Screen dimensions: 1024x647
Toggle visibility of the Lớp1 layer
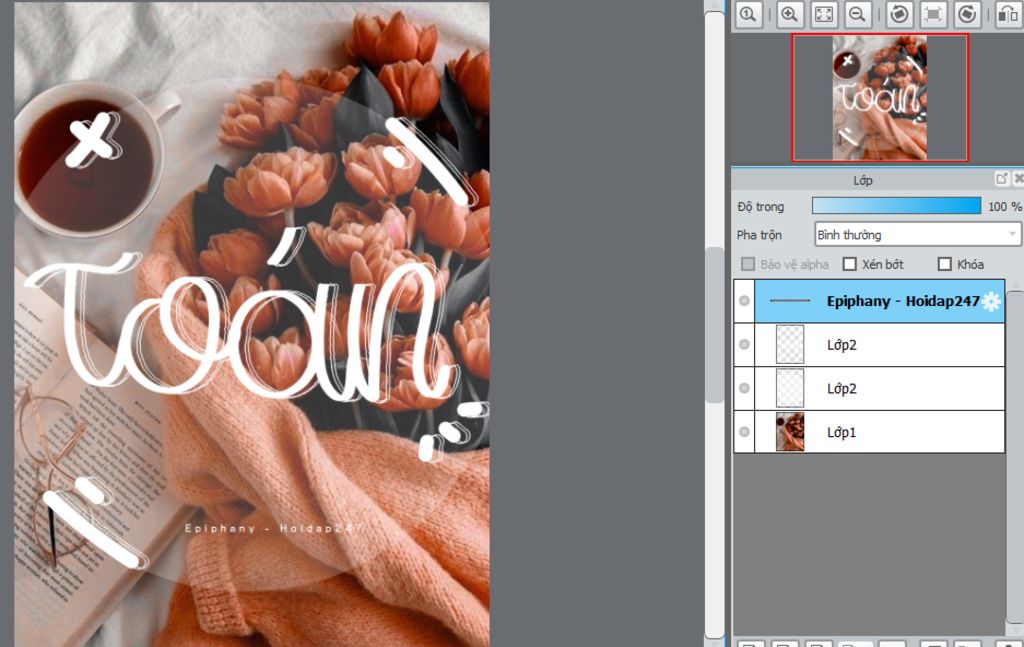(x=744, y=432)
